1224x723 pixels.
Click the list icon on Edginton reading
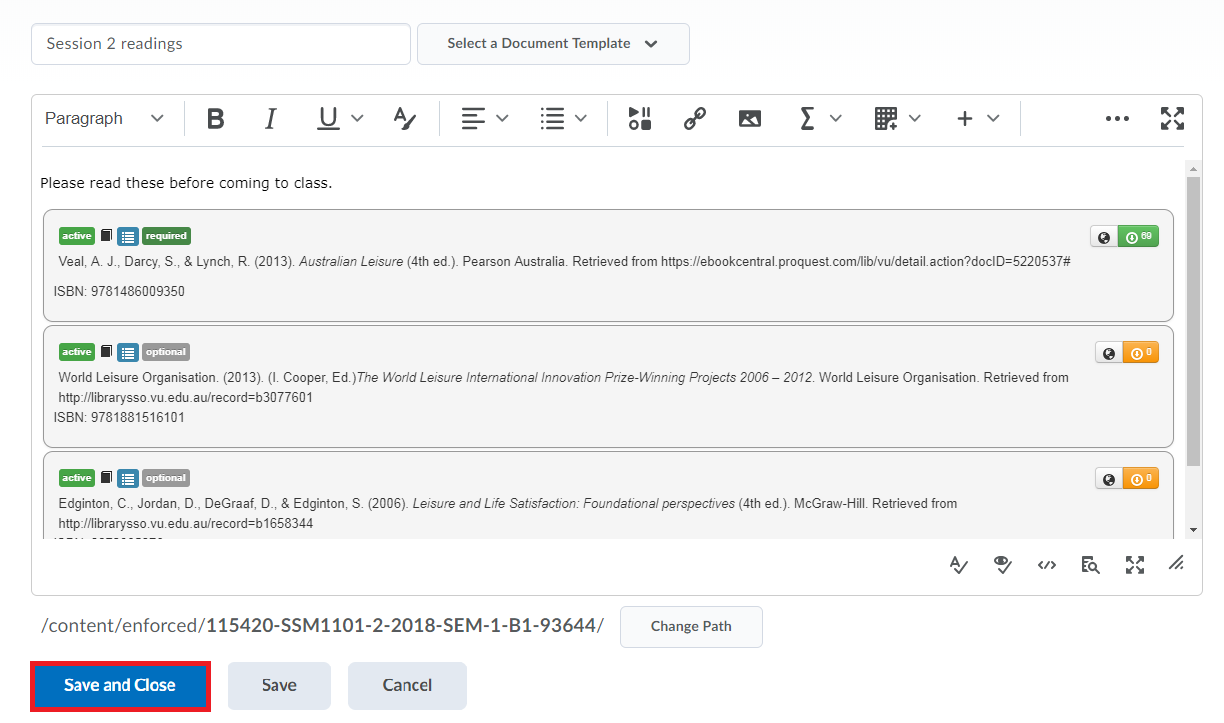pyautogui.click(x=127, y=478)
